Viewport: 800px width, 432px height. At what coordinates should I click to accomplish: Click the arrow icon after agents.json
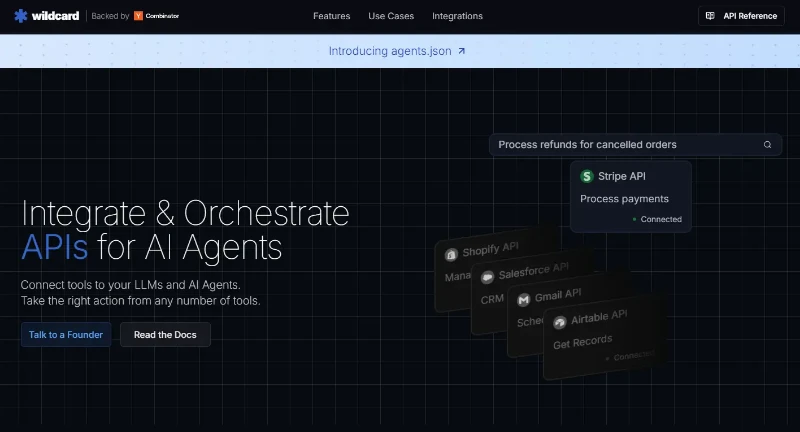click(x=461, y=51)
